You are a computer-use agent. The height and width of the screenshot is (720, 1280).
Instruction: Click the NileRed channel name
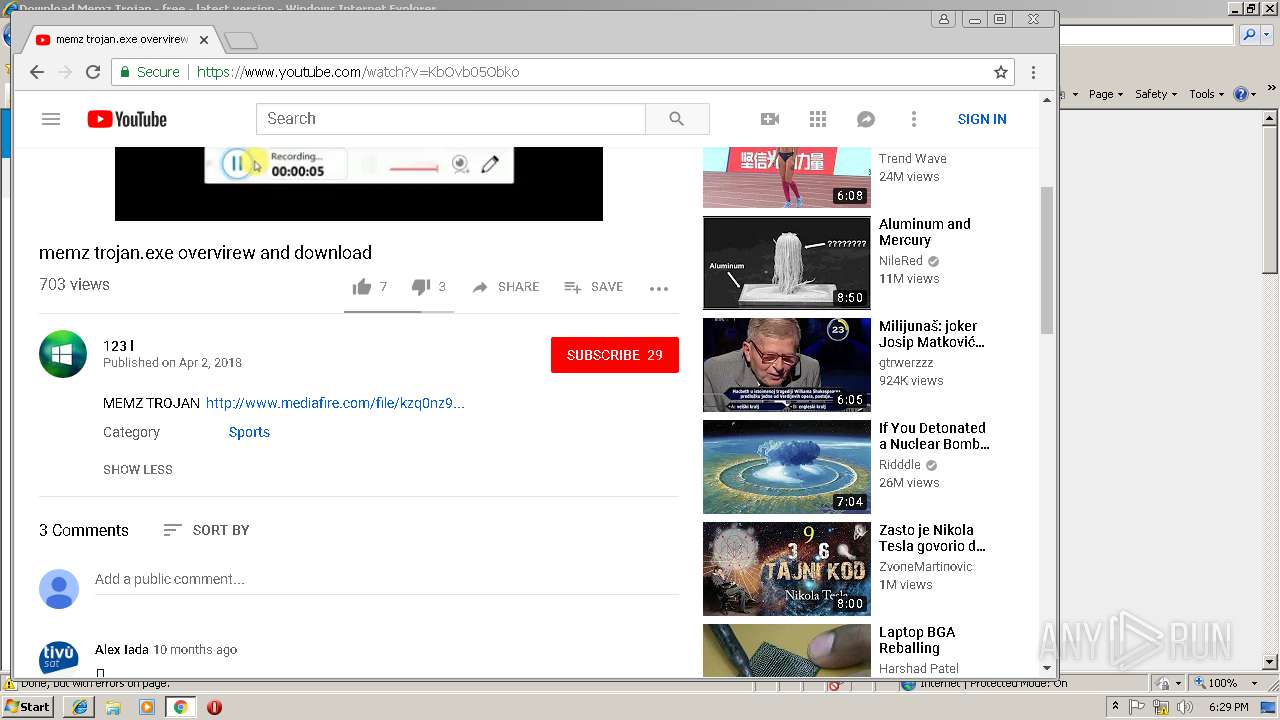pos(901,261)
